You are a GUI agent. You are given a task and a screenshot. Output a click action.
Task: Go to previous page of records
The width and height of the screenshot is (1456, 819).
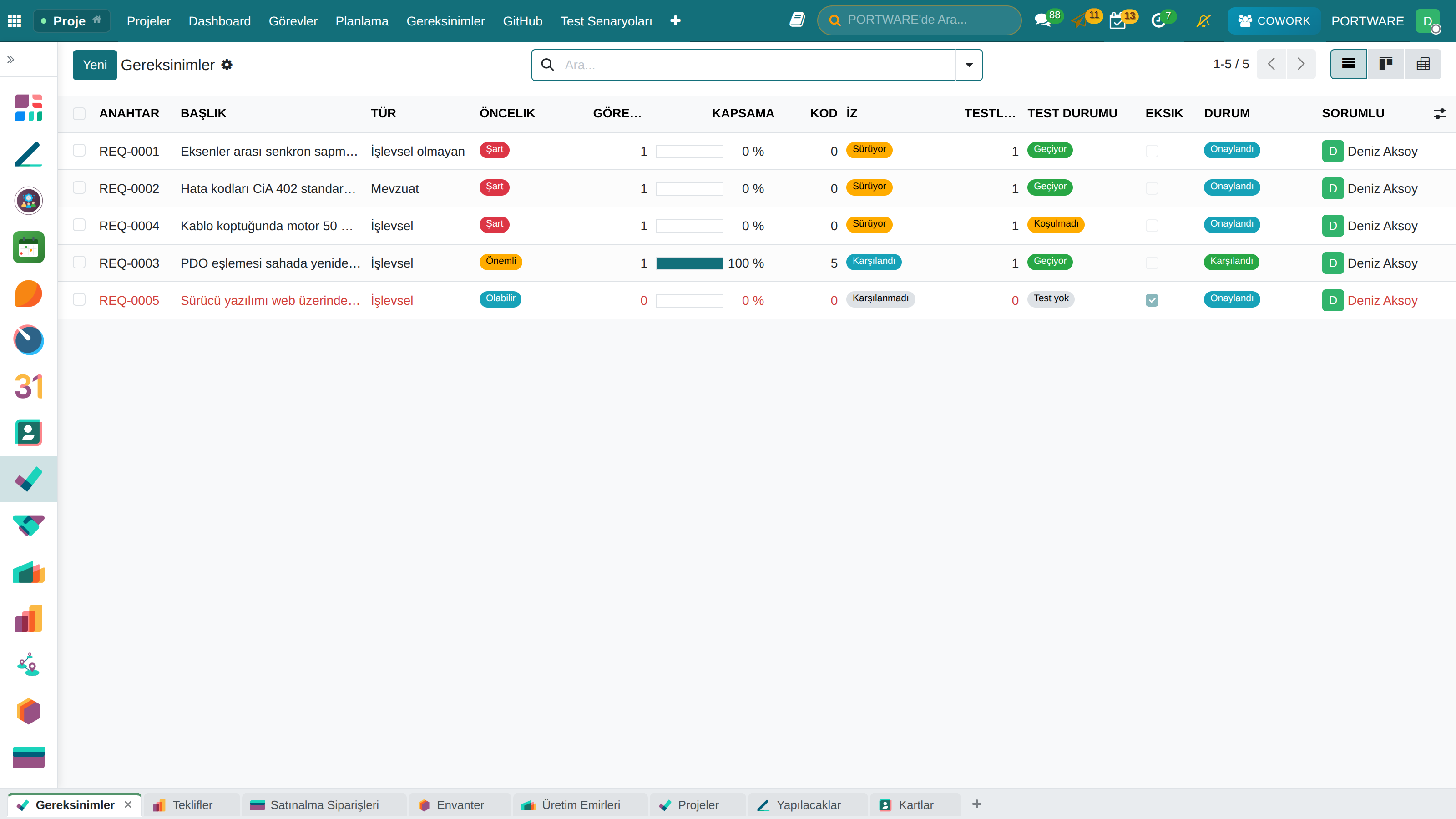pyautogui.click(x=1272, y=64)
